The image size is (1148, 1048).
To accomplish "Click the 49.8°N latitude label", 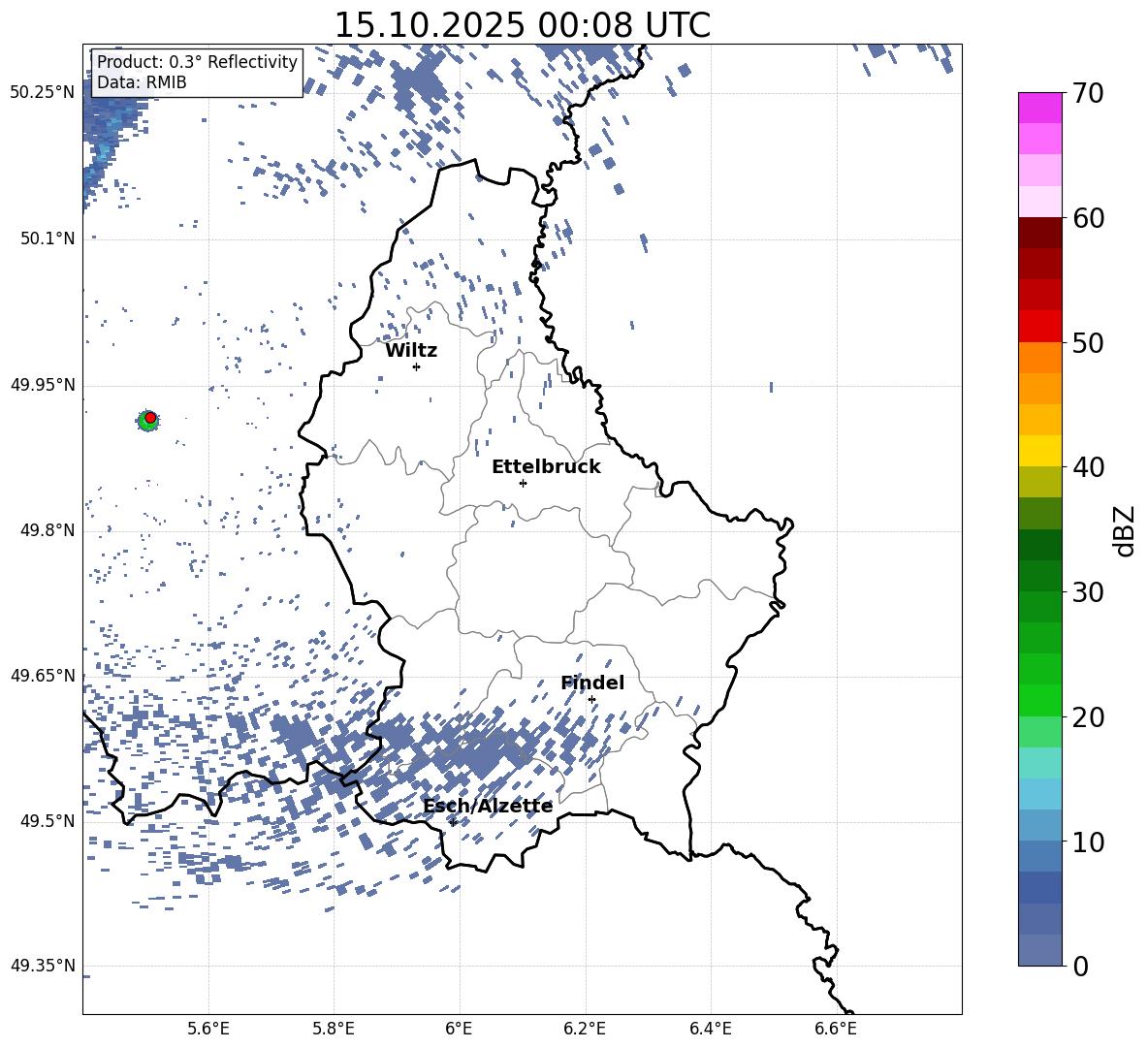I will (48, 530).
